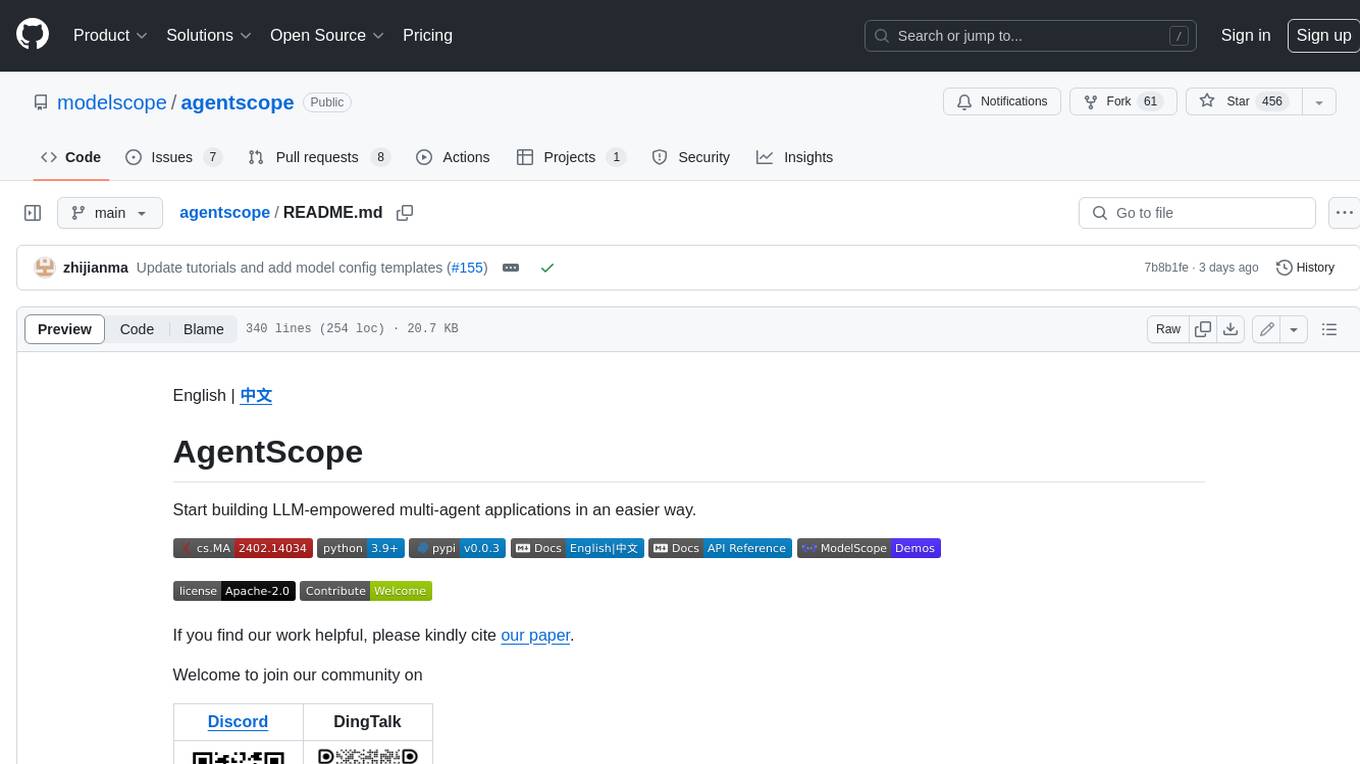This screenshot has width=1360, height=764.
Task: Click the 340 lines file size text
Action: coord(351,329)
